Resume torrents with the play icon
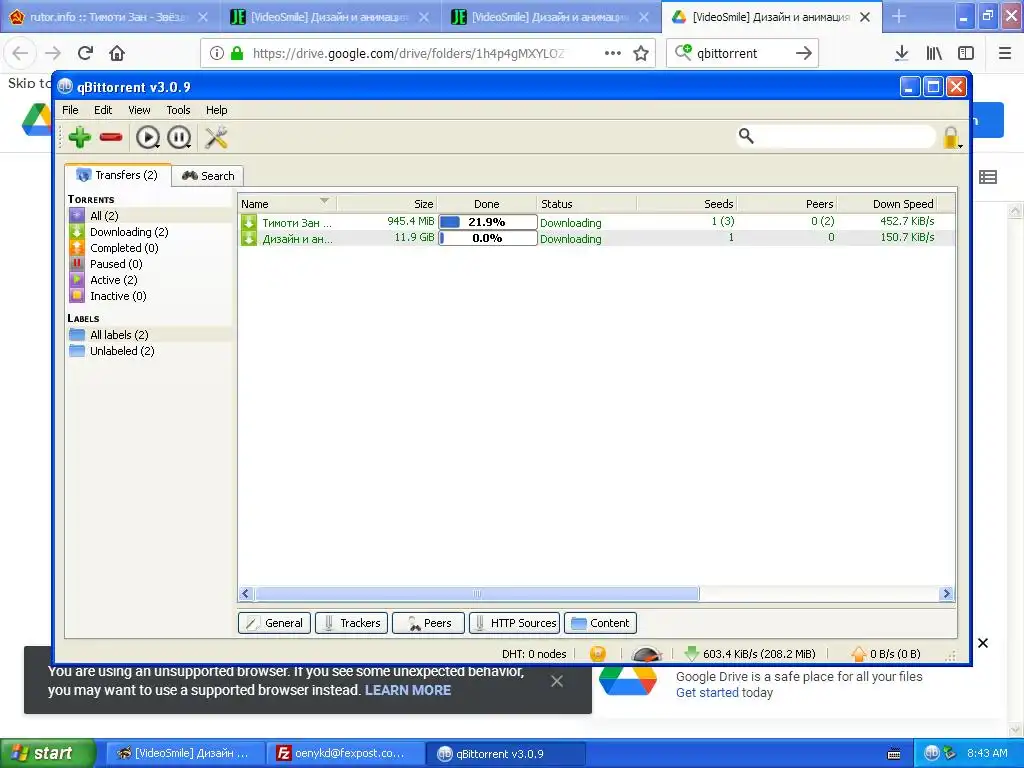This screenshot has height=768, width=1024. click(148, 137)
